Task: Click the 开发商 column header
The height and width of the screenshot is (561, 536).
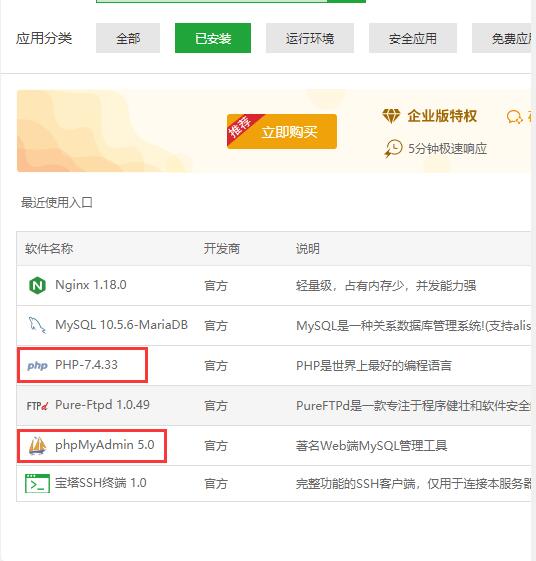Action: (222, 248)
